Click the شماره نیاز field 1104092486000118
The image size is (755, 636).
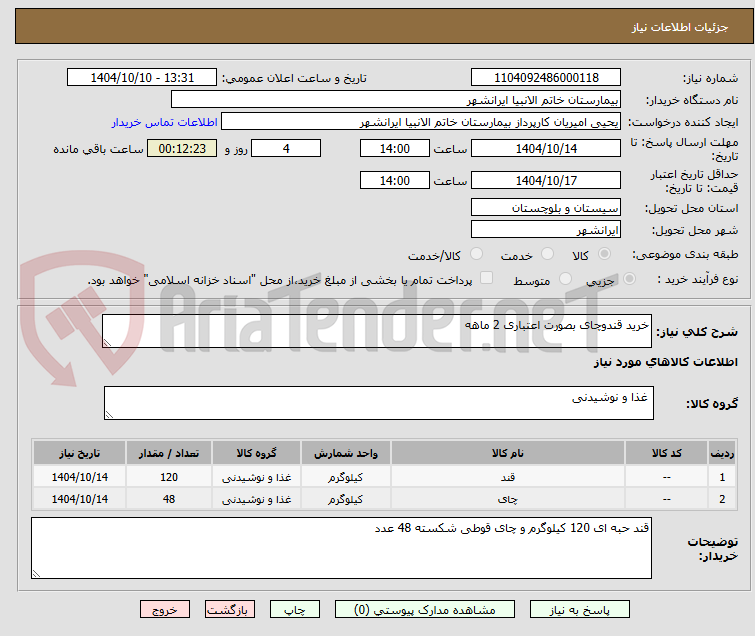point(546,78)
